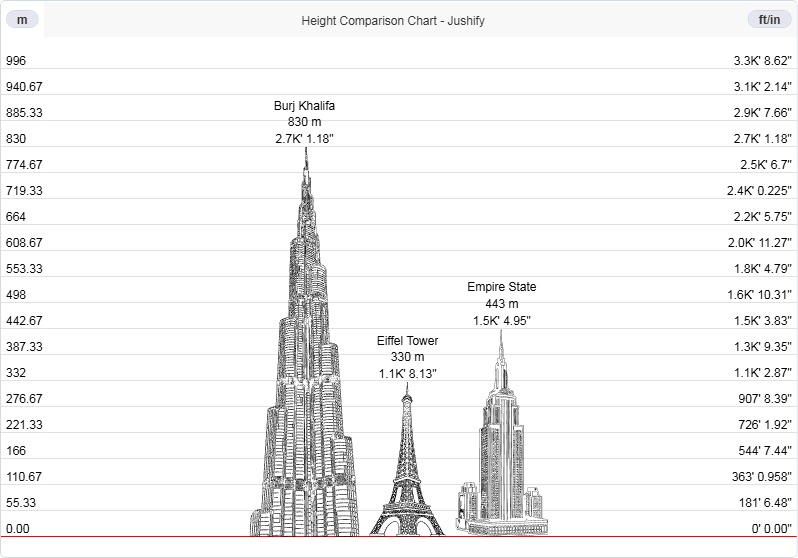The image size is (798, 558).
Task: Click the 553.33 scale value
Action: point(24,268)
